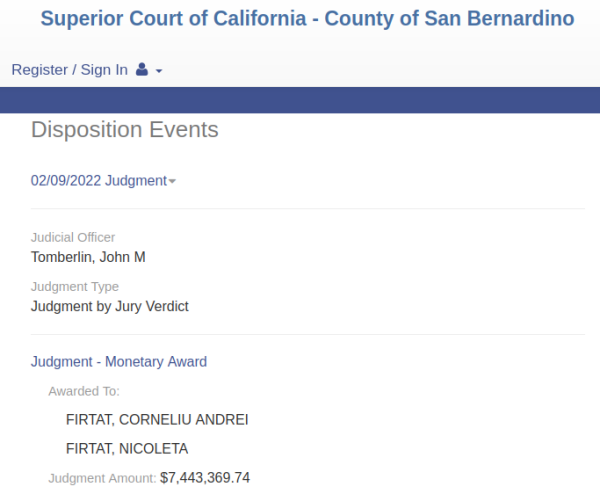Click the user profile icon

(x=142, y=69)
